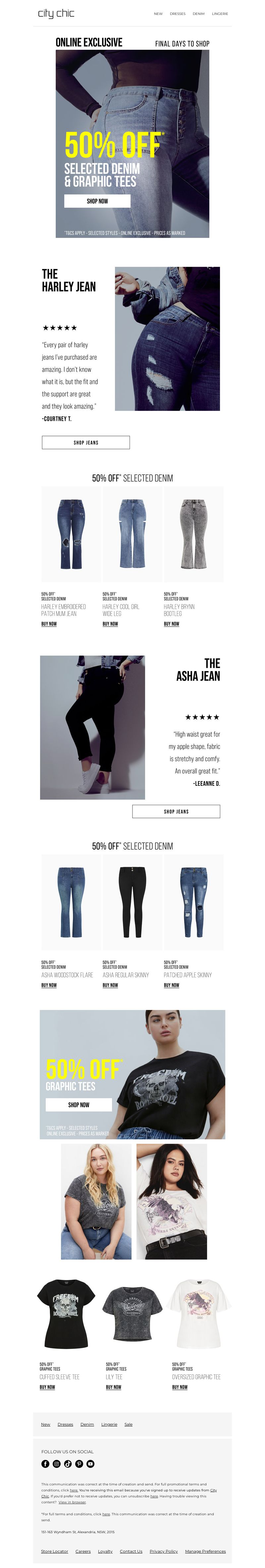This screenshot has height=1568, width=265.
Task: Open the DRESSES menu item in header
Action: coord(178,13)
